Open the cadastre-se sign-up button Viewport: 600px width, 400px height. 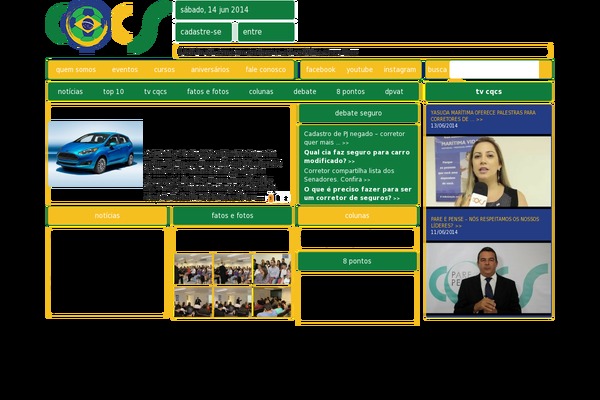(204, 32)
